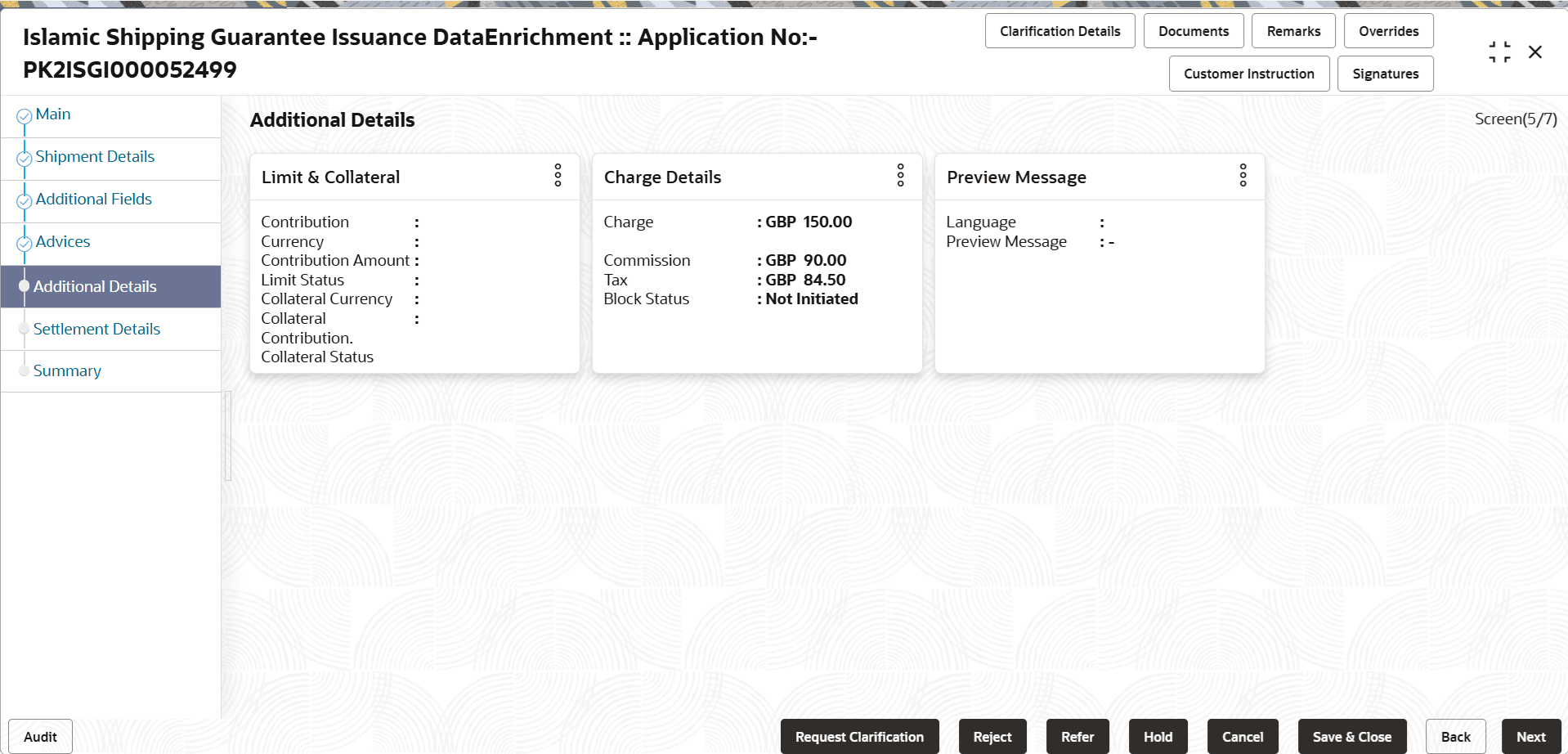Viewport: 1568px width, 754px height.
Task: Click the Language label in Preview Message
Action: coord(981,222)
